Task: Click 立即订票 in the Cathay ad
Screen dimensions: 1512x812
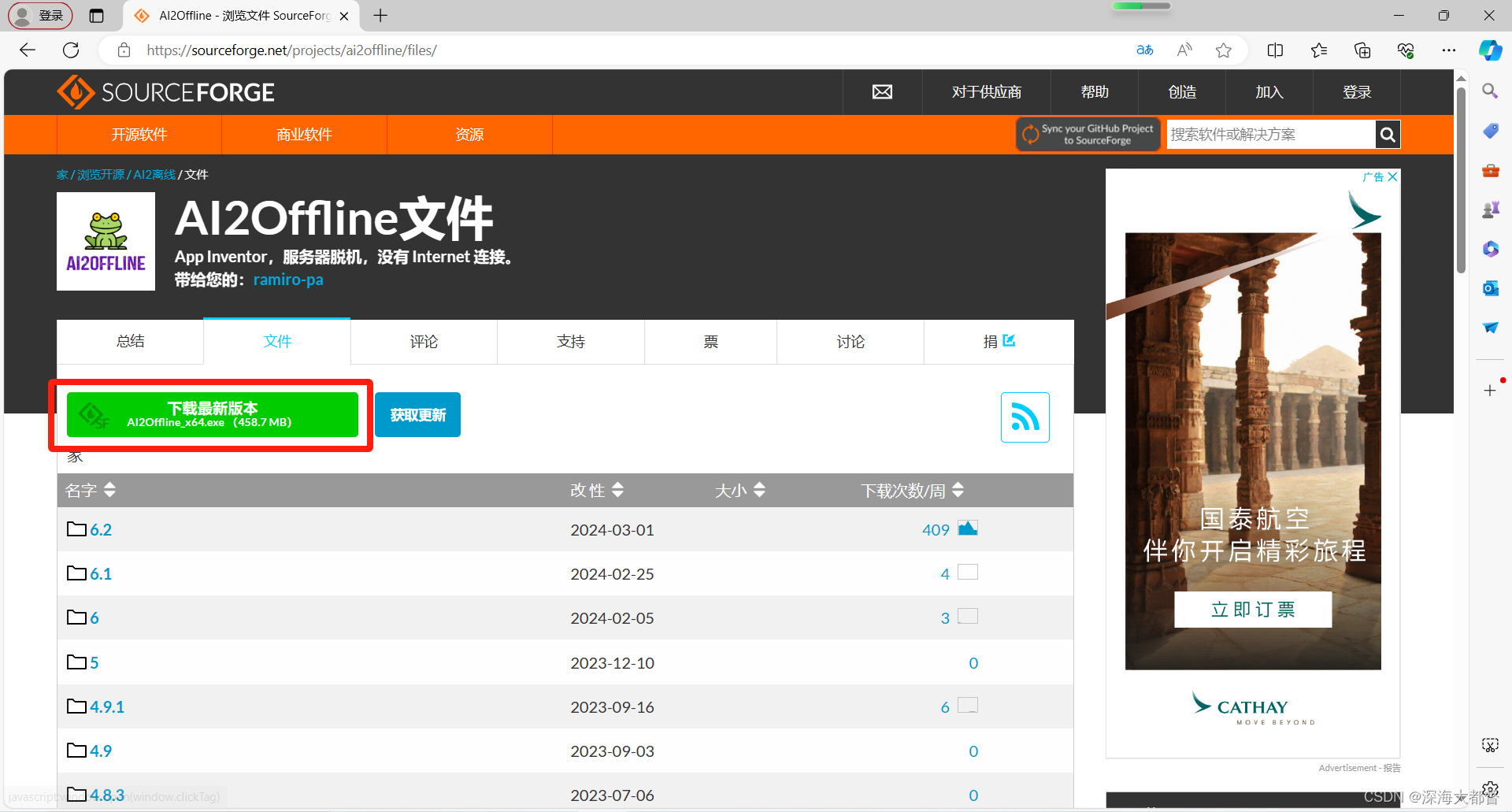Action: [1253, 609]
